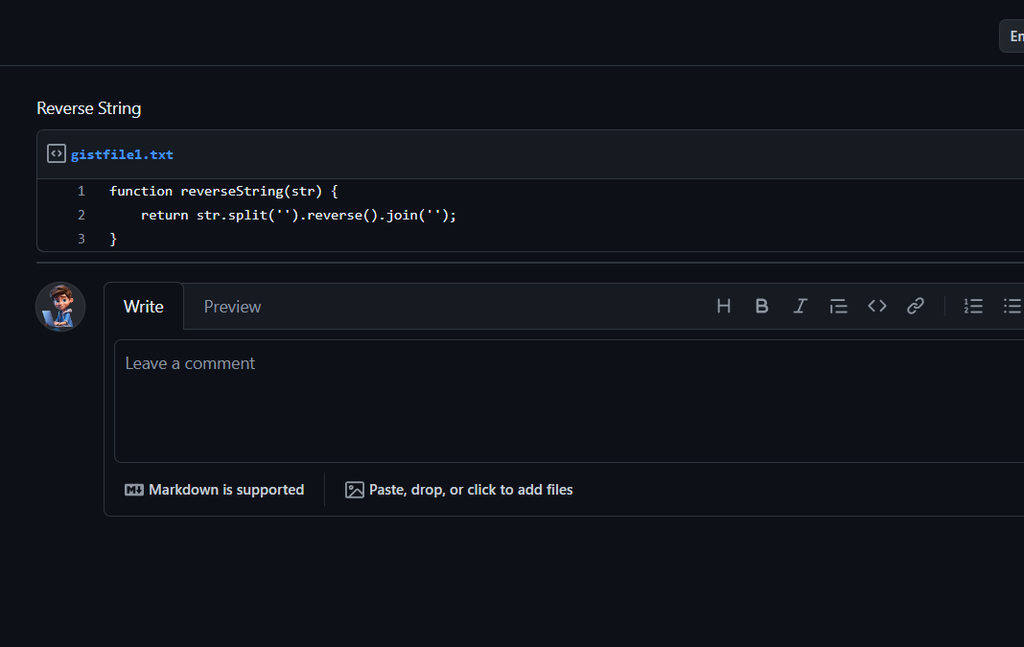Insert a heading with the H icon
The width and height of the screenshot is (1024, 647).
coord(723,306)
